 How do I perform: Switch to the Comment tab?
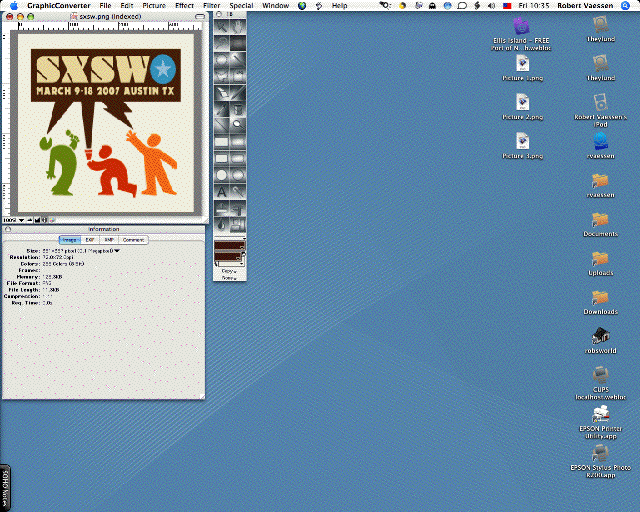pyautogui.click(x=133, y=240)
